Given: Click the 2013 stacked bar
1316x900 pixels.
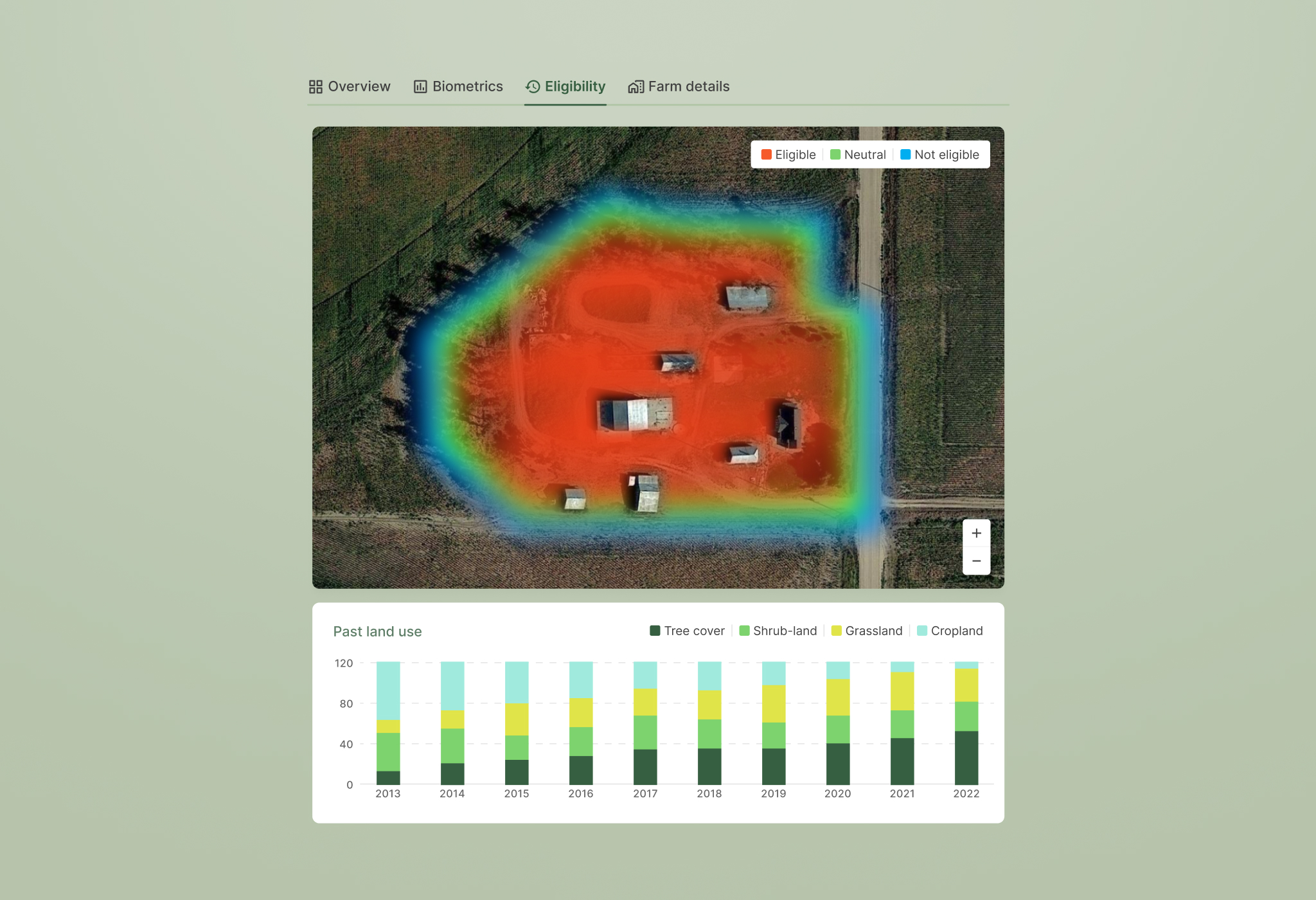Looking at the screenshot, I should [x=388, y=723].
